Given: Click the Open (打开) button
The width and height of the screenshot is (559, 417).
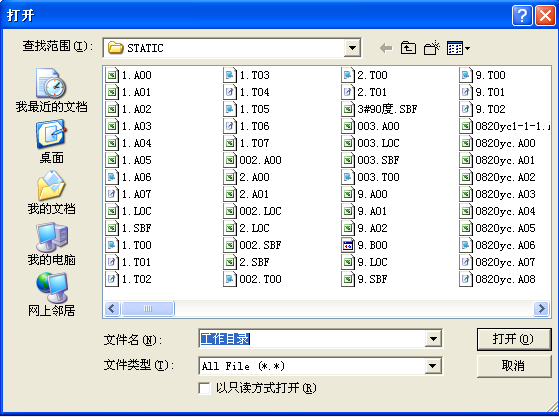Looking at the screenshot, I should (x=514, y=339).
